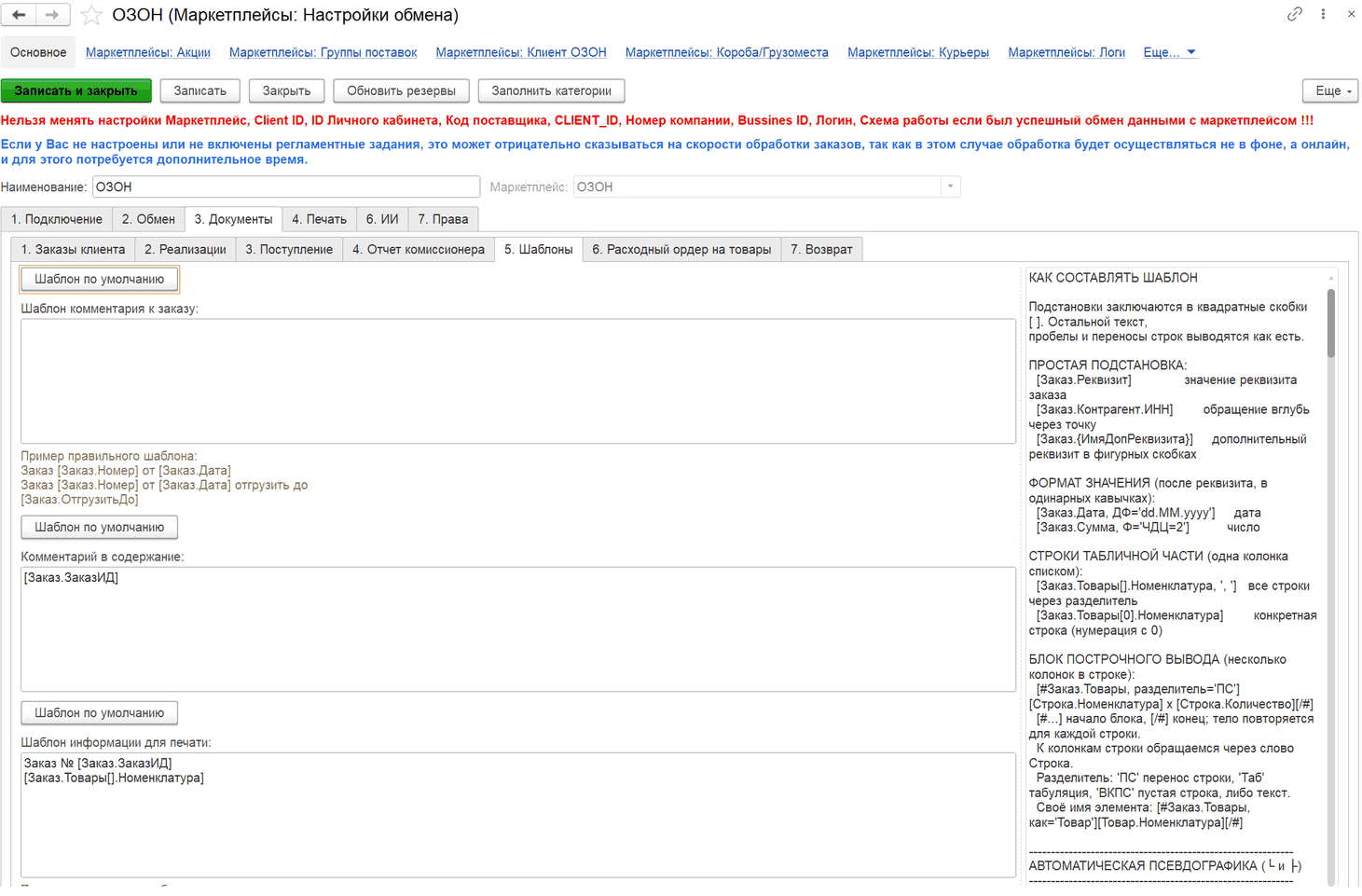Switch to the 6. ИИ tab

(382, 219)
